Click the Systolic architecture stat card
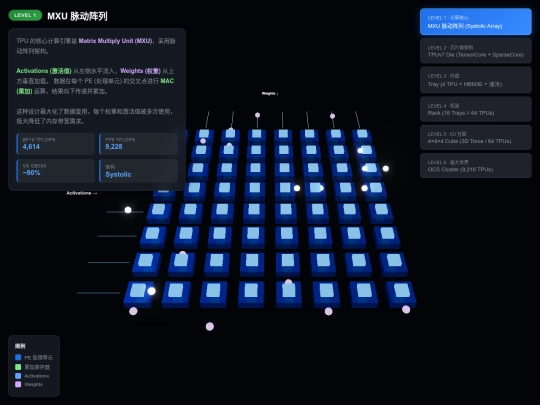The image size is (540, 405). click(x=138, y=170)
